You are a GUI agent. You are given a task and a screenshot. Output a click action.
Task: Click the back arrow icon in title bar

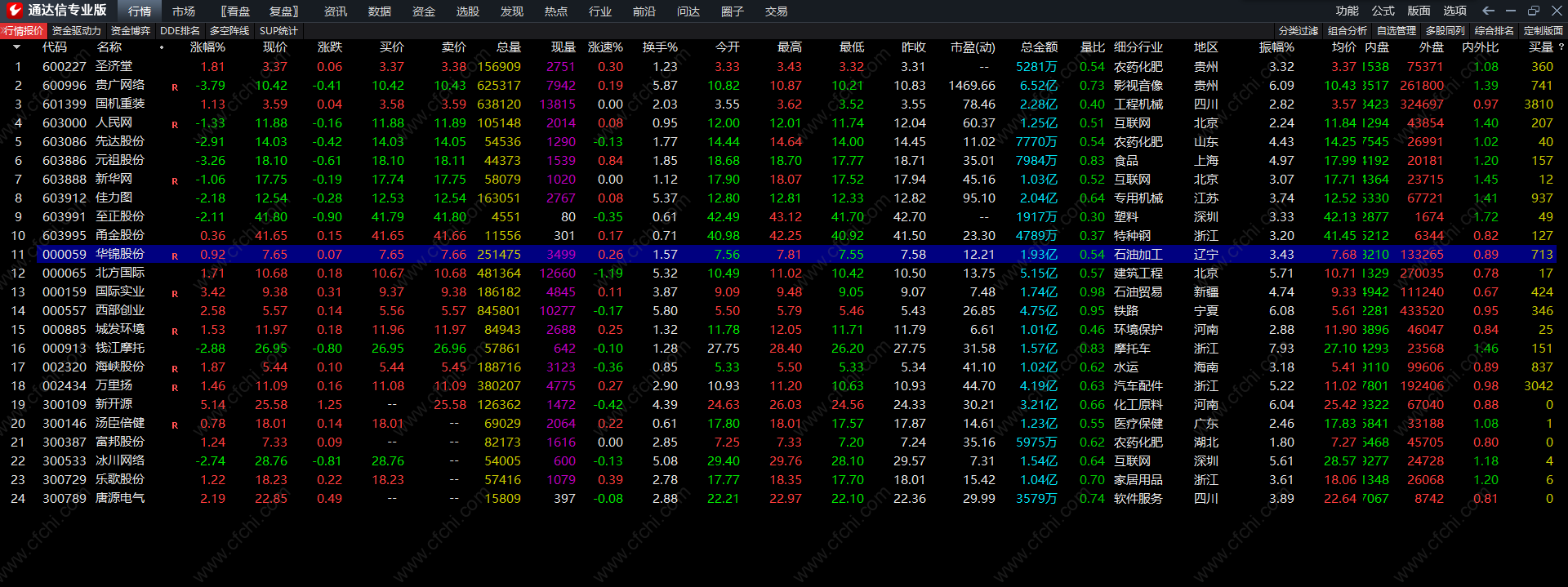[1488, 11]
